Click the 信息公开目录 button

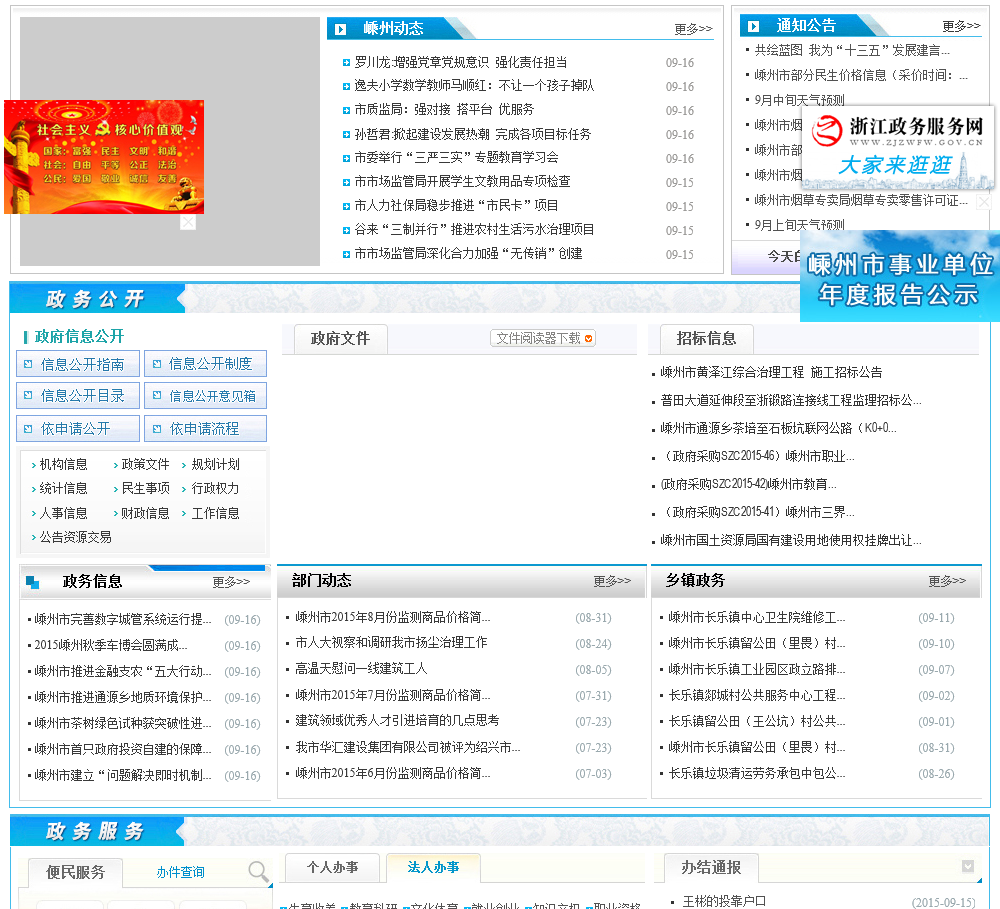78,395
